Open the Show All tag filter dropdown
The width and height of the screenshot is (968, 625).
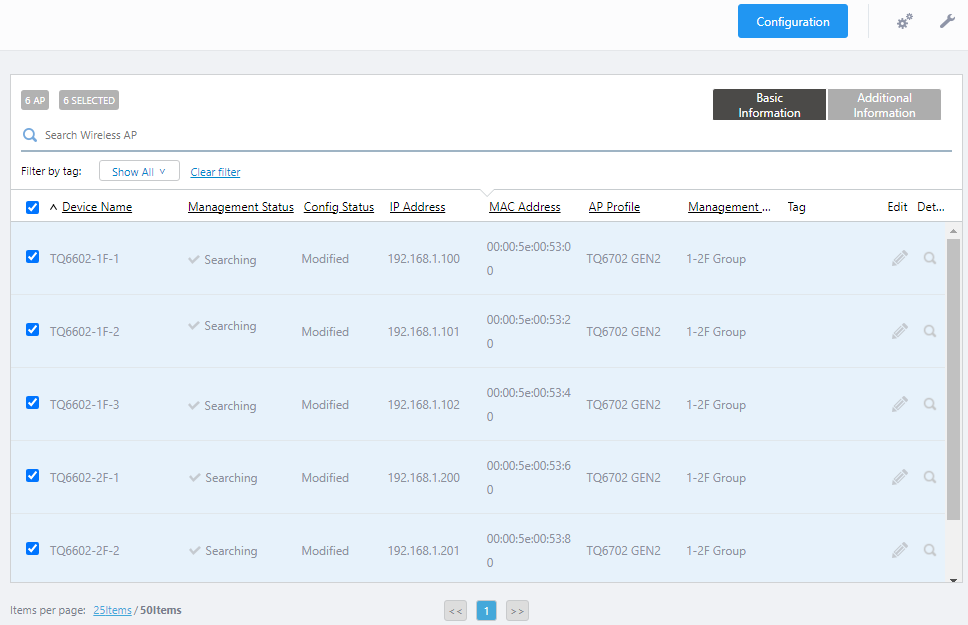pos(139,172)
